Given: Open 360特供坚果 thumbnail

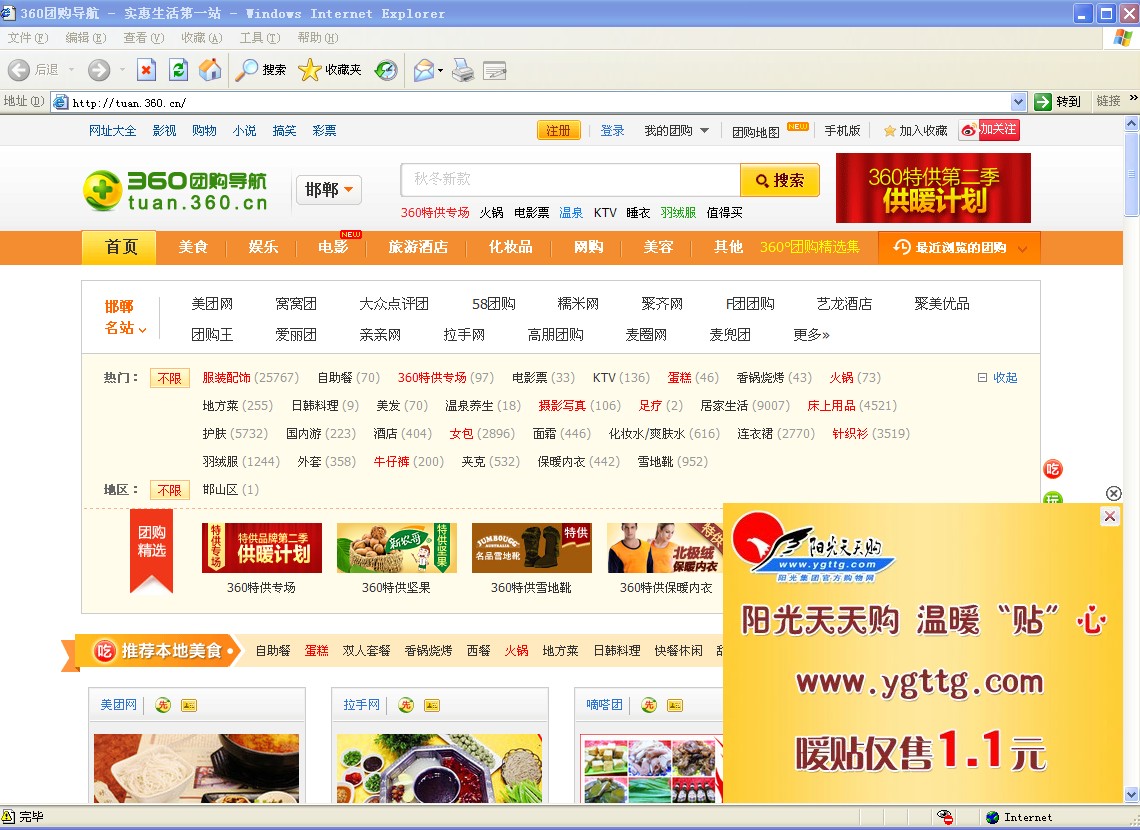Looking at the screenshot, I should click(397, 548).
